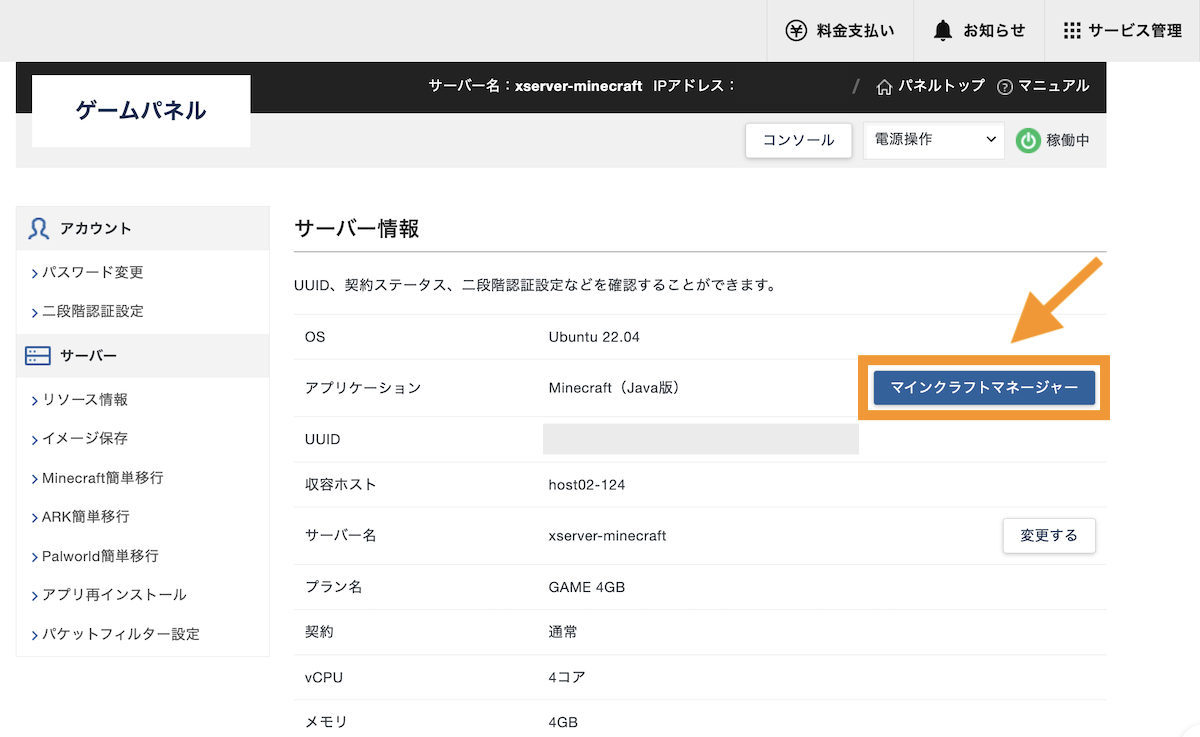
Task: Open Palworld簡単移行 page
Action: (x=100, y=556)
